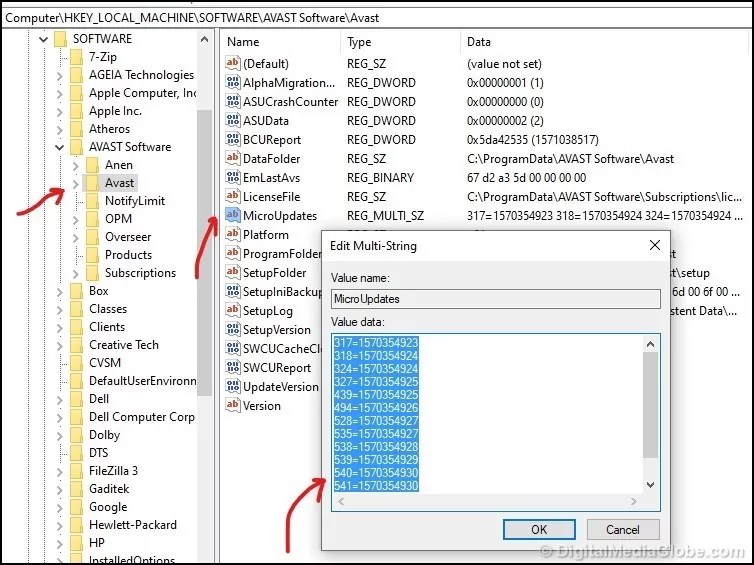Click the REG_MULTI_SZ type cell

pos(385,216)
